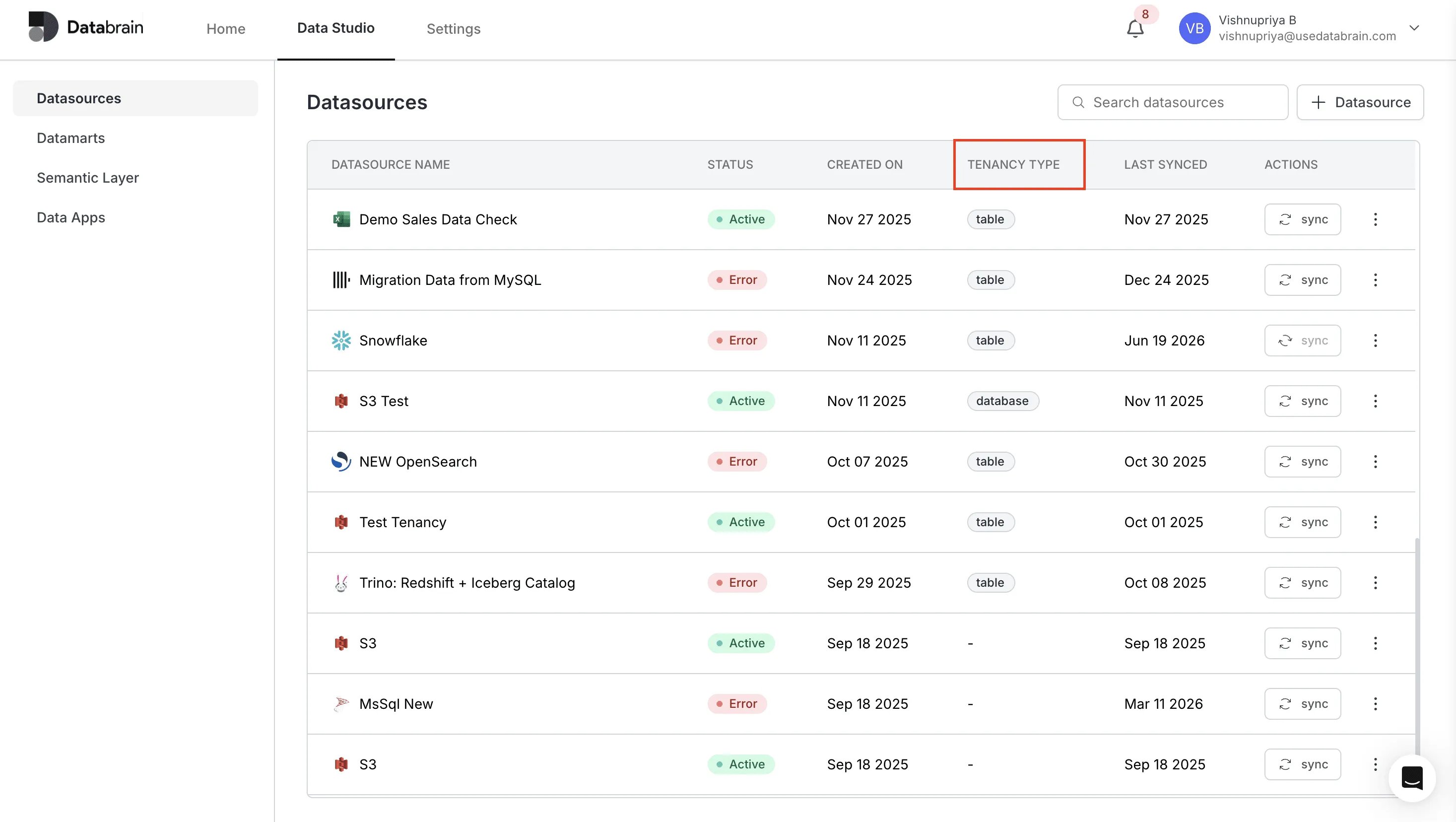Click the Excel icon for Demo Sales Data Check
This screenshot has width=1456, height=822.
pyautogui.click(x=341, y=219)
